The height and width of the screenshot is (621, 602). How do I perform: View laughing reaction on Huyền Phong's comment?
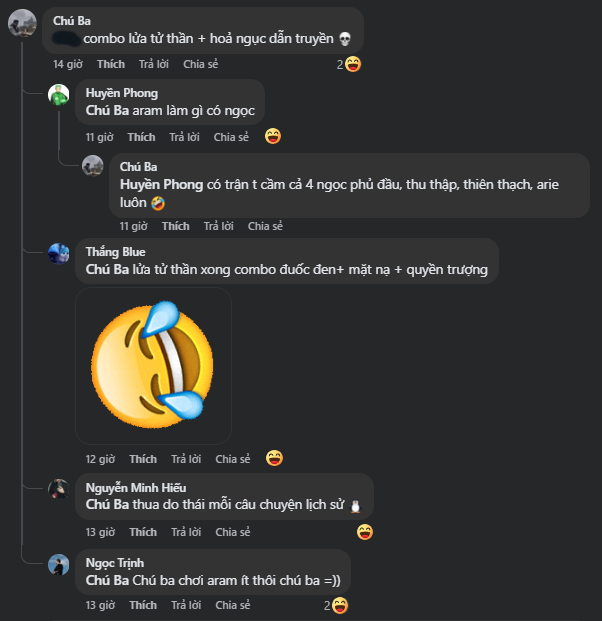click(x=273, y=137)
